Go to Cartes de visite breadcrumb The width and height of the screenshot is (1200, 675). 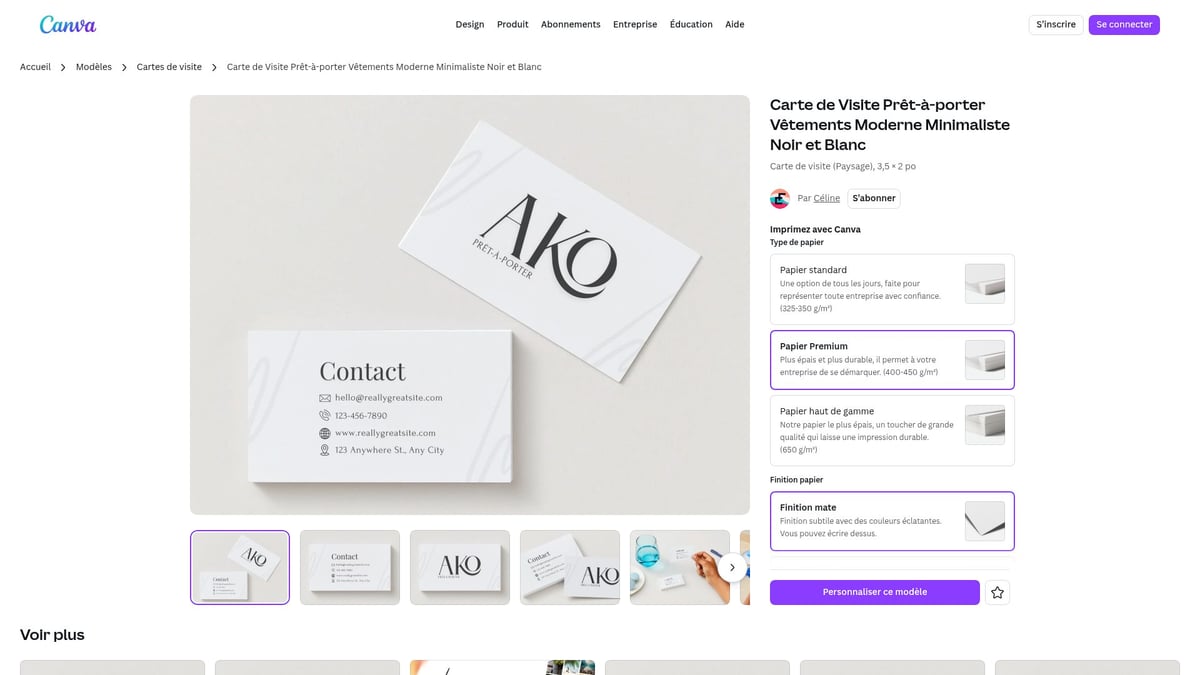pyautogui.click(x=169, y=67)
